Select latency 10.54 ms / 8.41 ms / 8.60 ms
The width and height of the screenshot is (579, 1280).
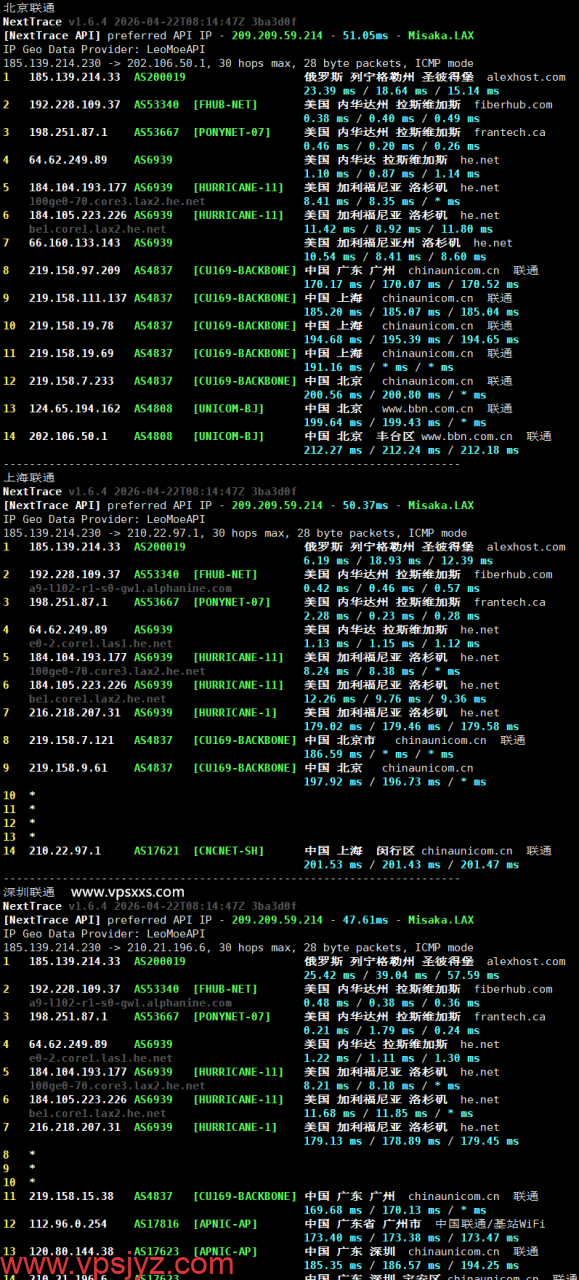tap(395, 257)
